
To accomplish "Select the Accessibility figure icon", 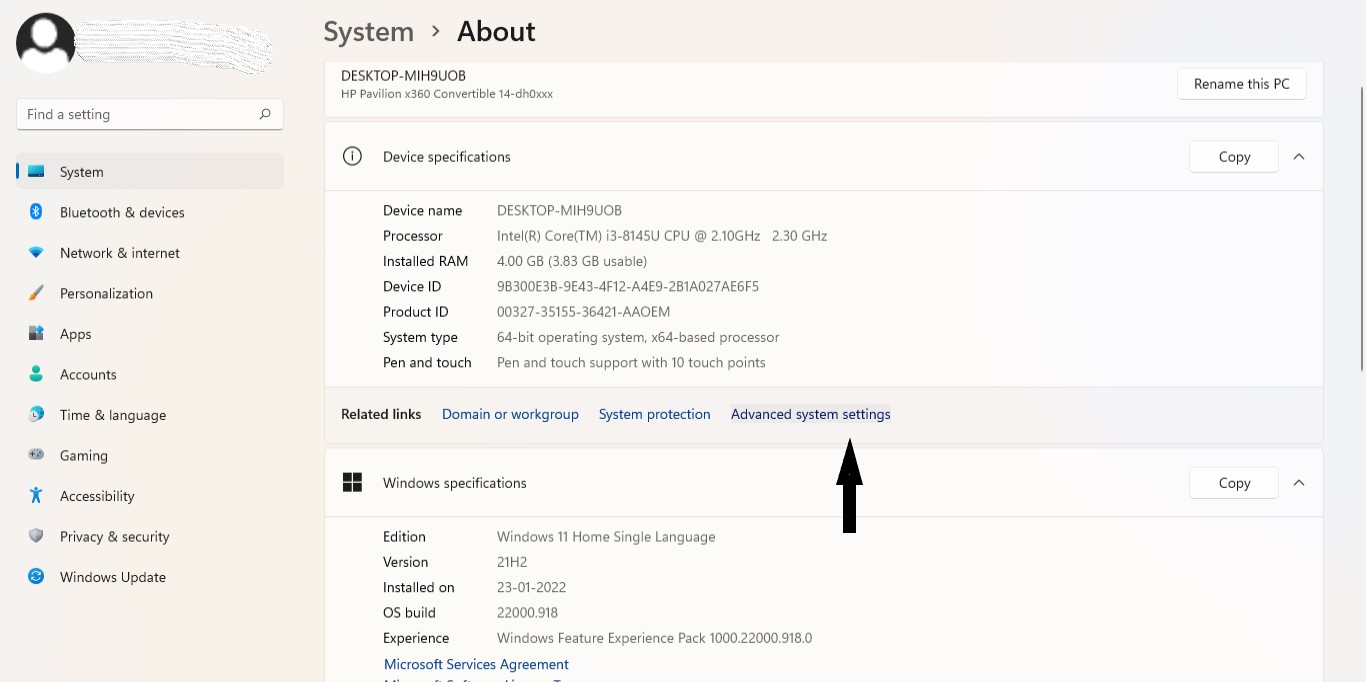I will (x=36, y=495).
